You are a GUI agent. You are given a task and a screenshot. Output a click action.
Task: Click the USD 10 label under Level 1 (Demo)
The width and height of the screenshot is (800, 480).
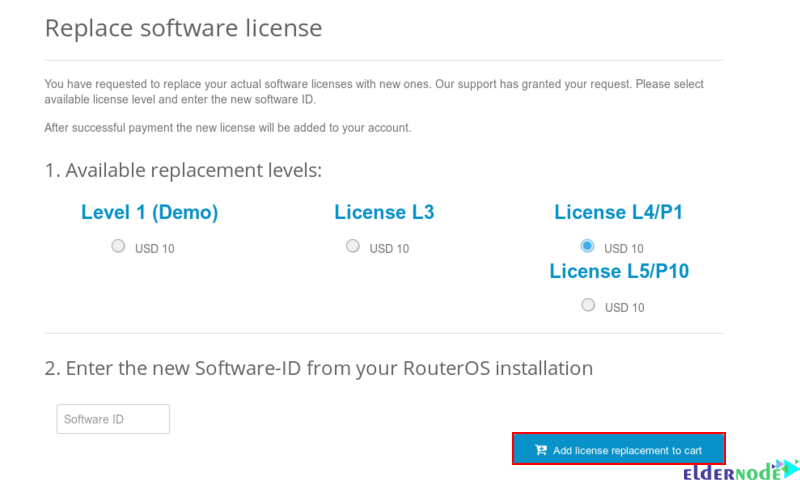coord(155,249)
